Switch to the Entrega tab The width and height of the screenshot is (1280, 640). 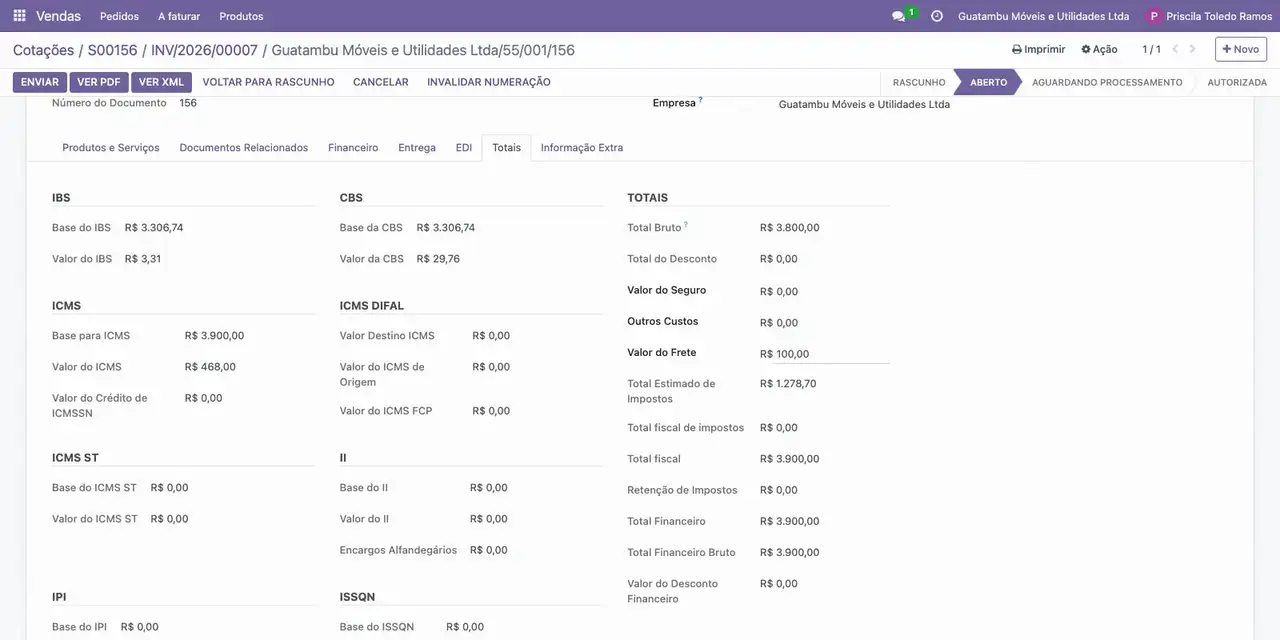tap(417, 147)
